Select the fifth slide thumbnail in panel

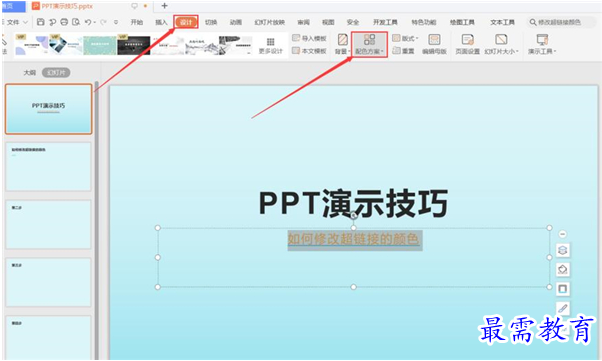pos(48,337)
